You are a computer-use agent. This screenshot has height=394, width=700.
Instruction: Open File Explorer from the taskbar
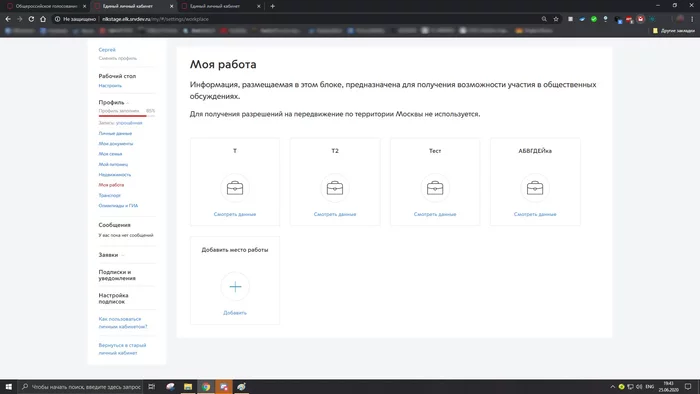pos(188,387)
